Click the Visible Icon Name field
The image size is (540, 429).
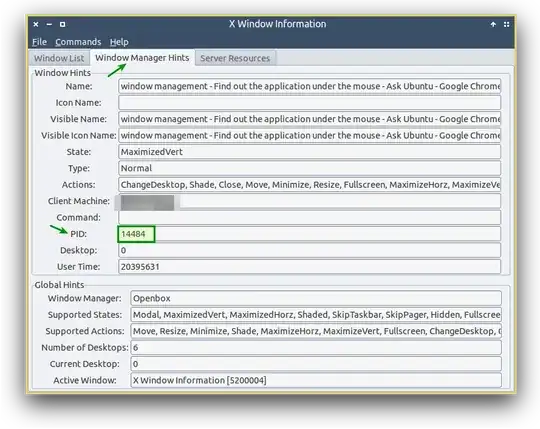click(x=309, y=135)
